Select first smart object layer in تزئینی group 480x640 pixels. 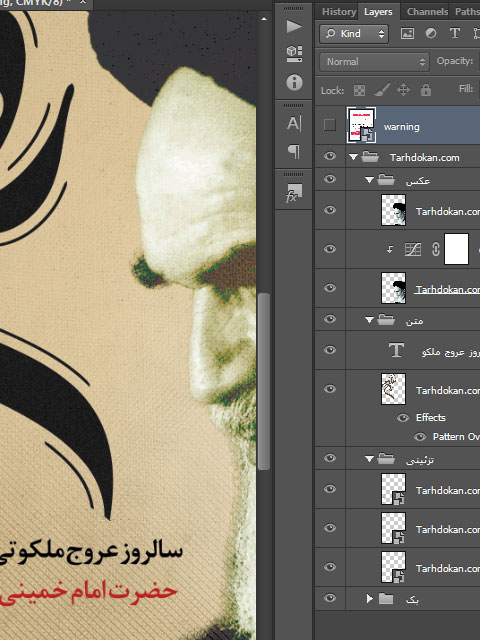pos(412,489)
